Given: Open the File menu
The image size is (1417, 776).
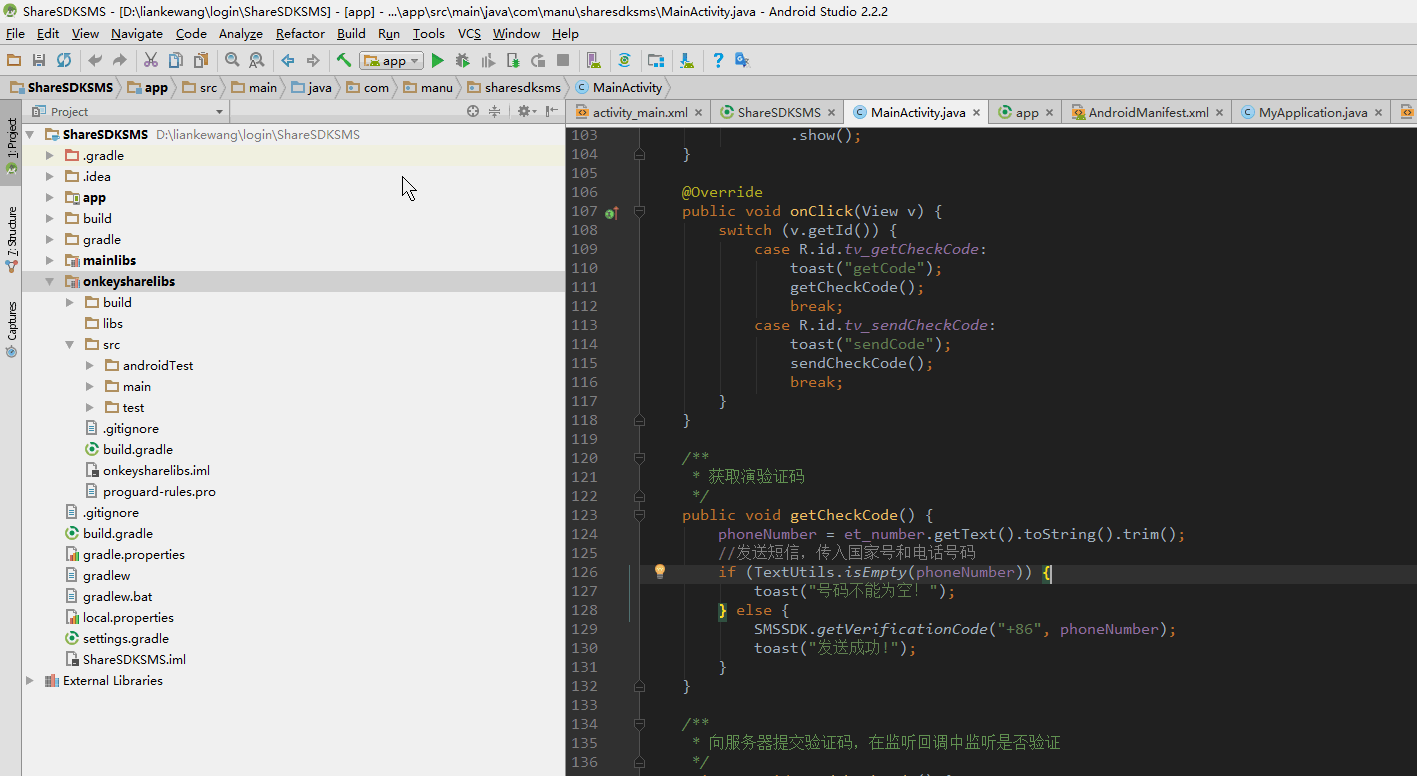Looking at the screenshot, I should 15,34.
